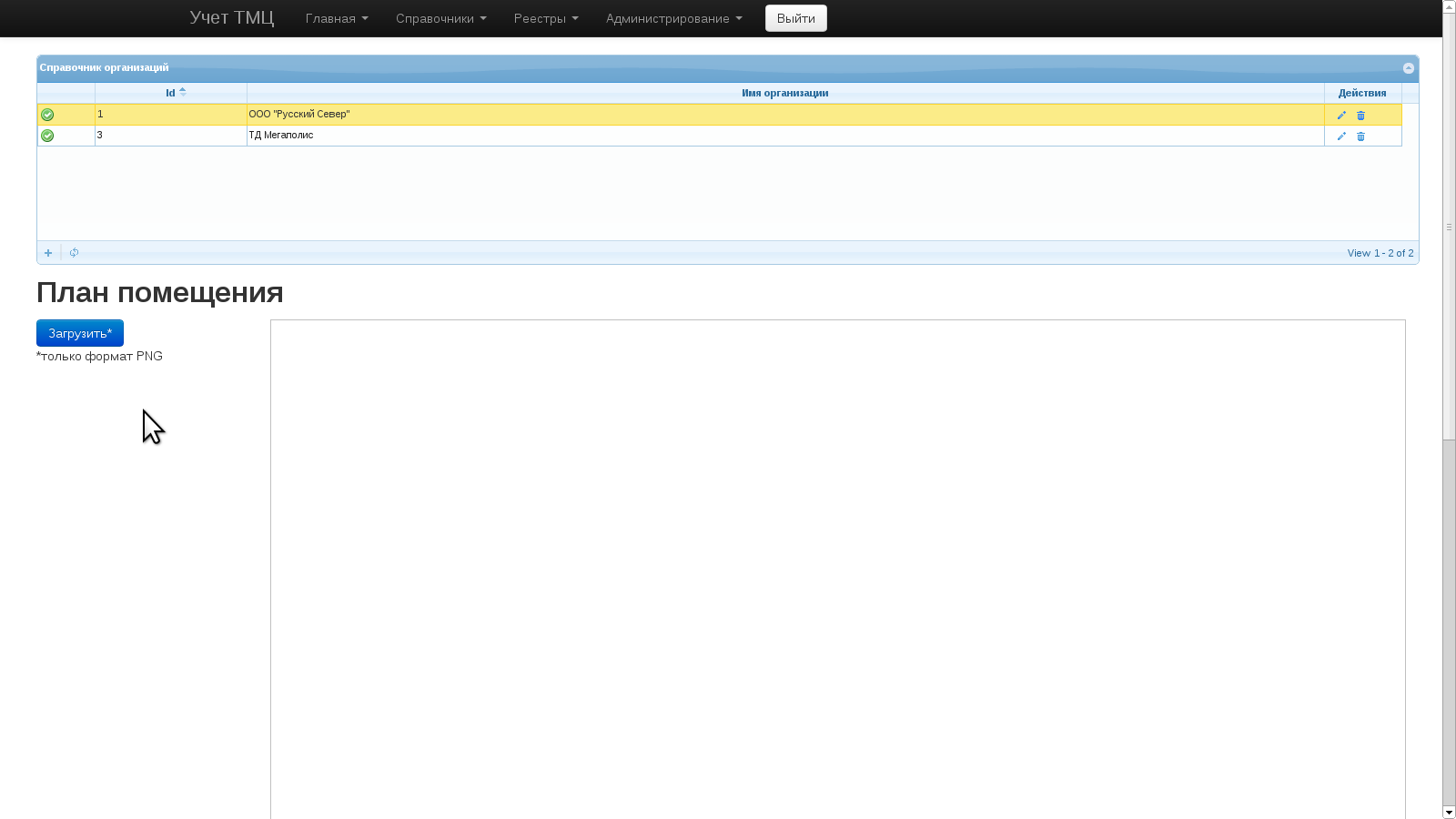Reload the organizations grid
The width and height of the screenshot is (1456, 819).
[75, 253]
